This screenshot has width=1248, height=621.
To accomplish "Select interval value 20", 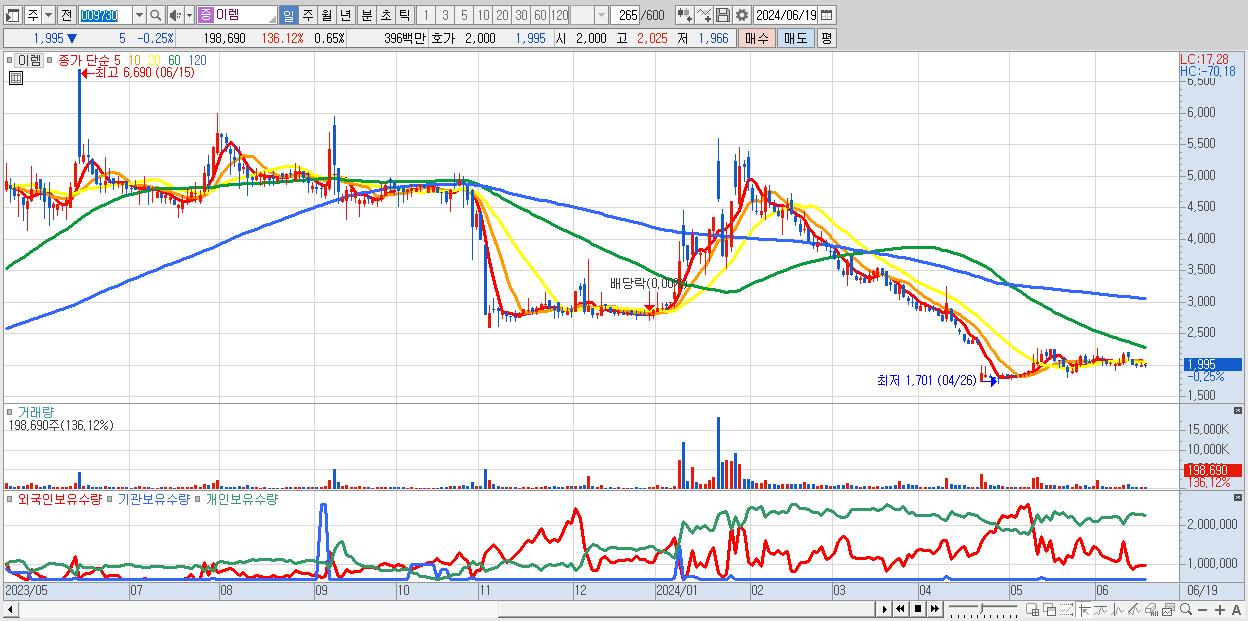I will pyautogui.click(x=503, y=15).
